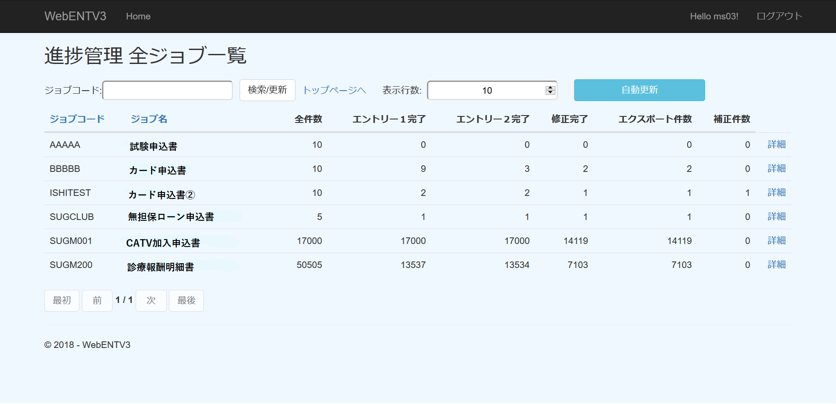Click the 表示行数 spinner arrows
The width and height of the screenshot is (836, 404).
(x=550, y=90)
